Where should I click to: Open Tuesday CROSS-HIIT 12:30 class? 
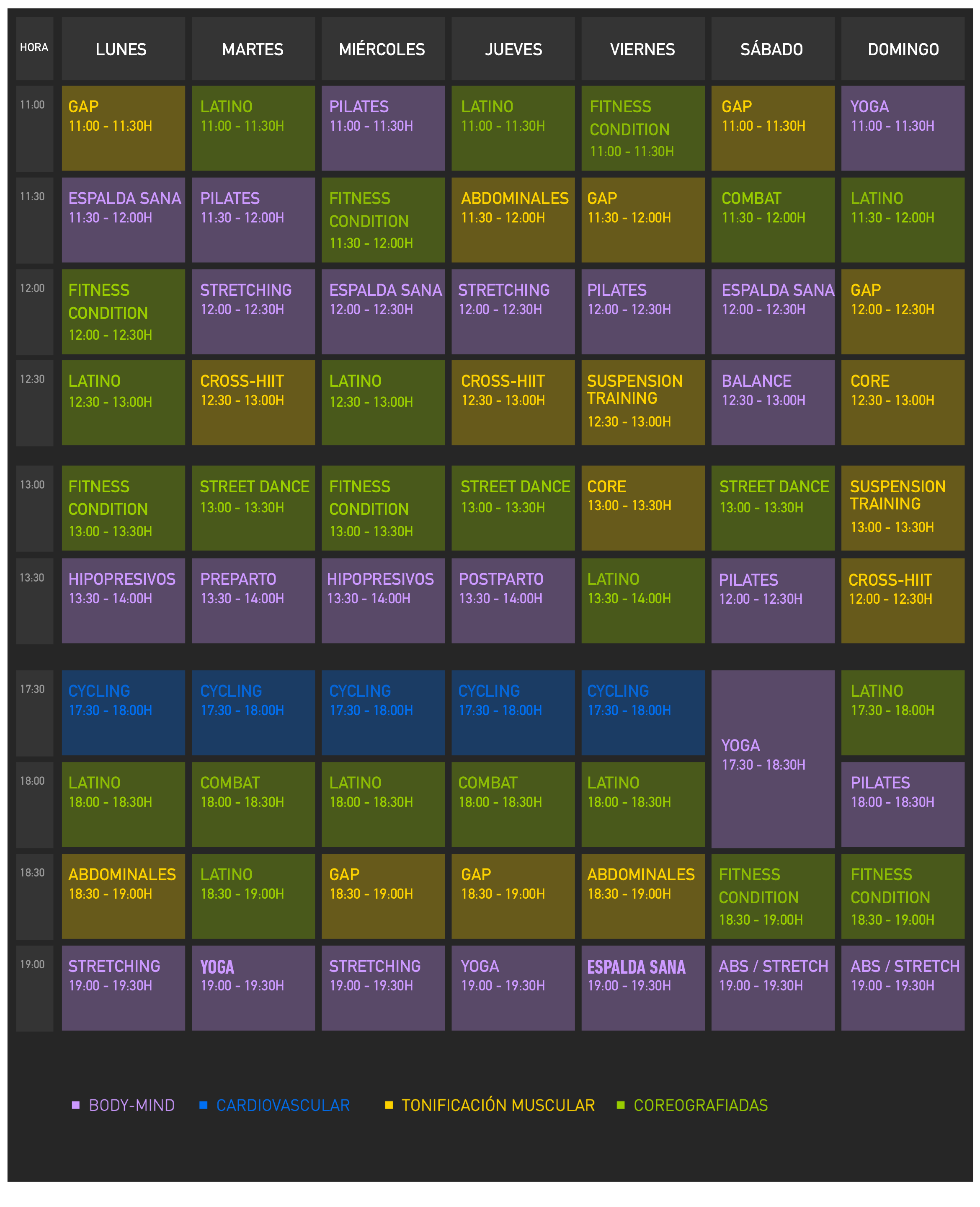[x=253, y=403]
